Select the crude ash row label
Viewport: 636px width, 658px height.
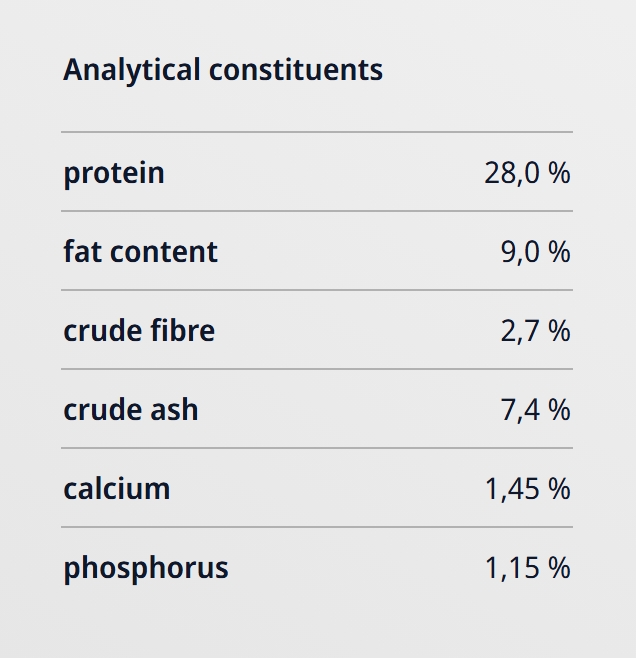131,410
